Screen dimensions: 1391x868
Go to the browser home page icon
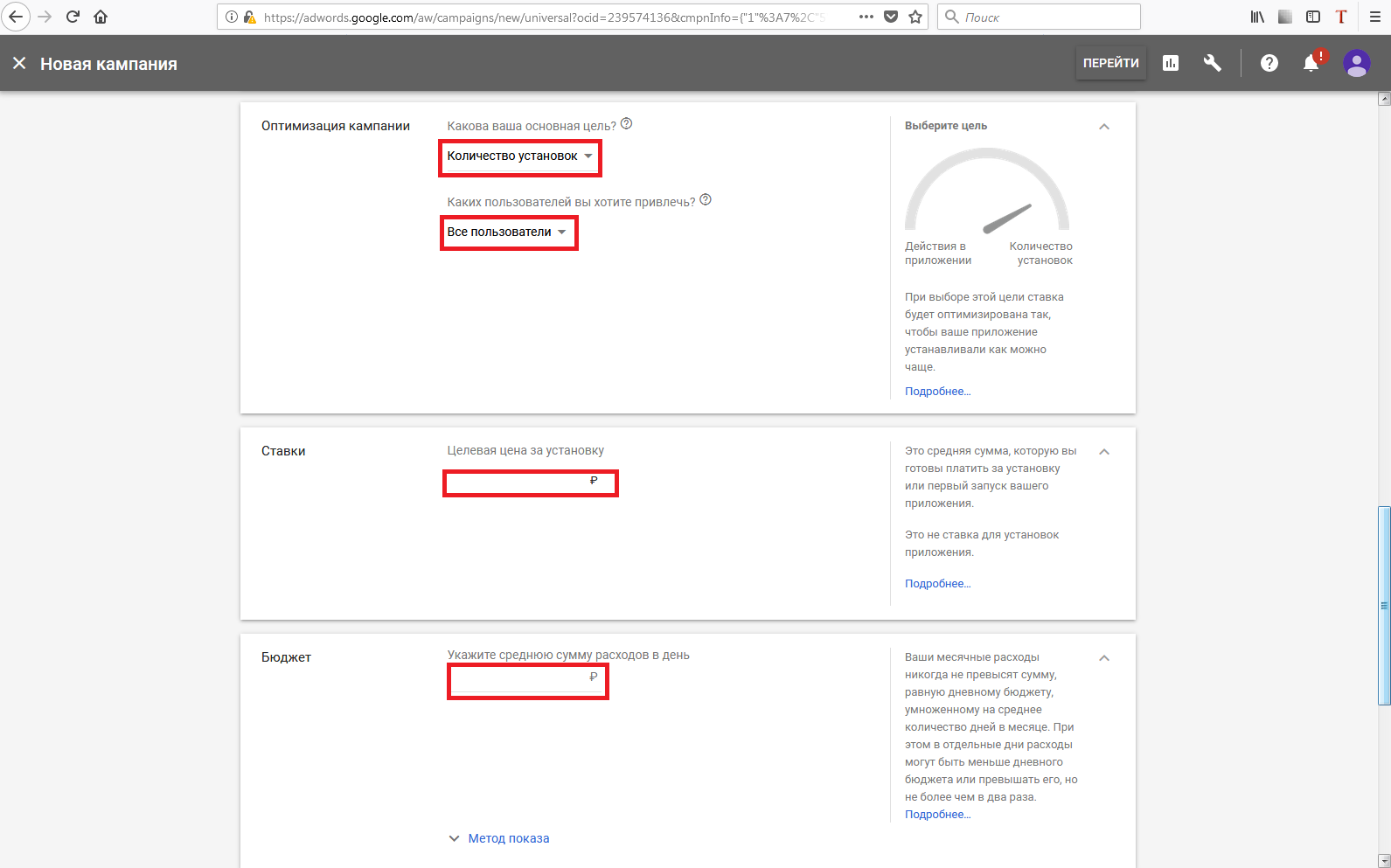click(x=101, y=17)
